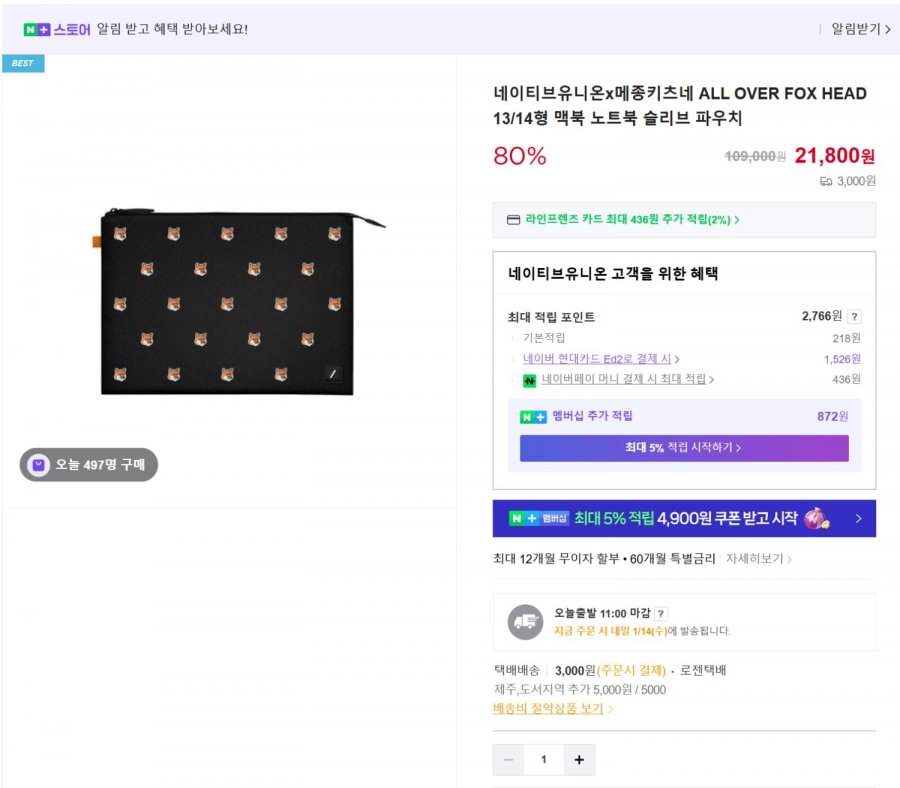Click the gray delivery truck circle icon
Image resolution: width=900 pixels, height=788 pixels.
pos(525,622)
